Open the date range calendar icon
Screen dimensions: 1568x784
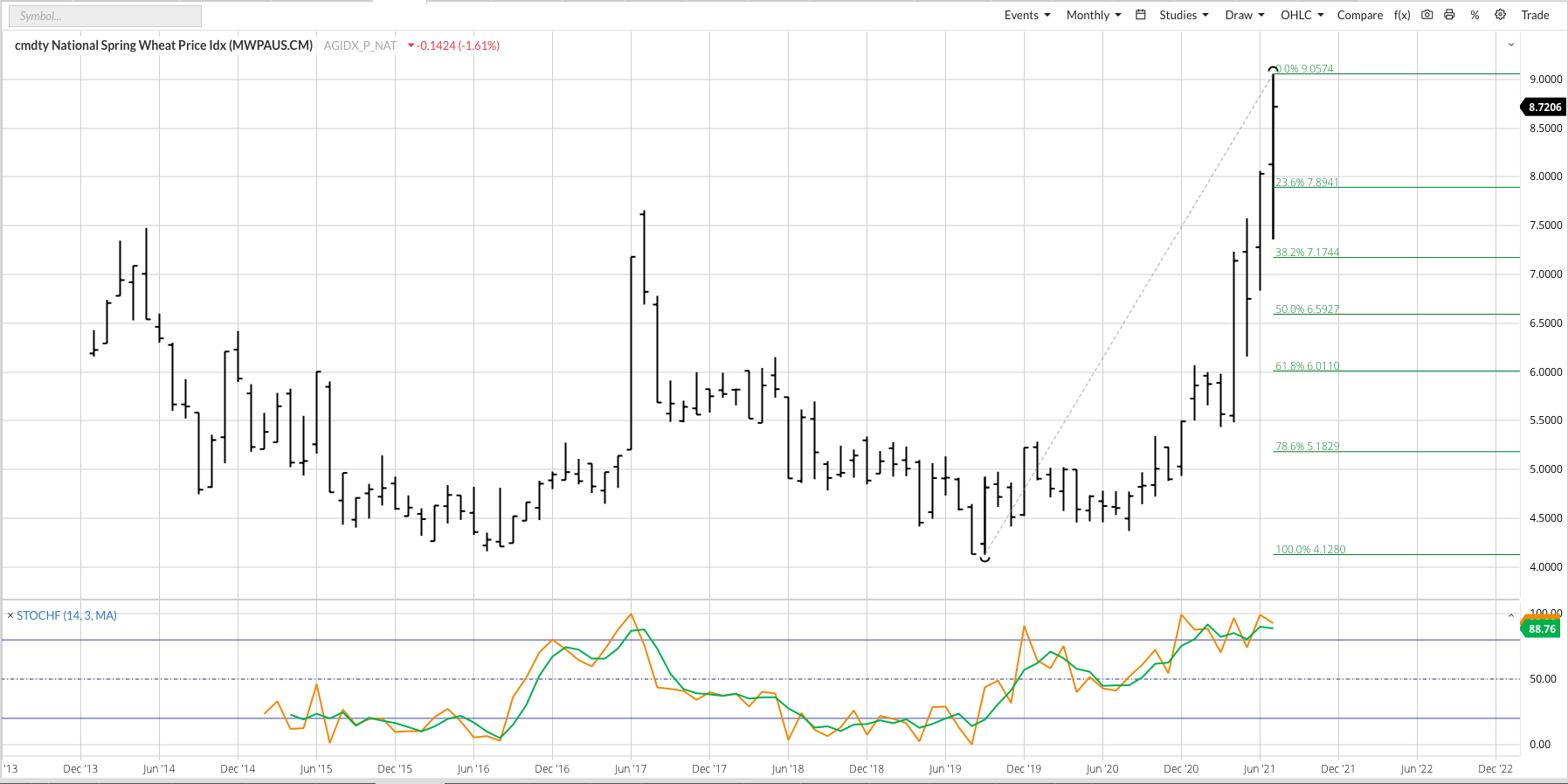[1141, 15]
